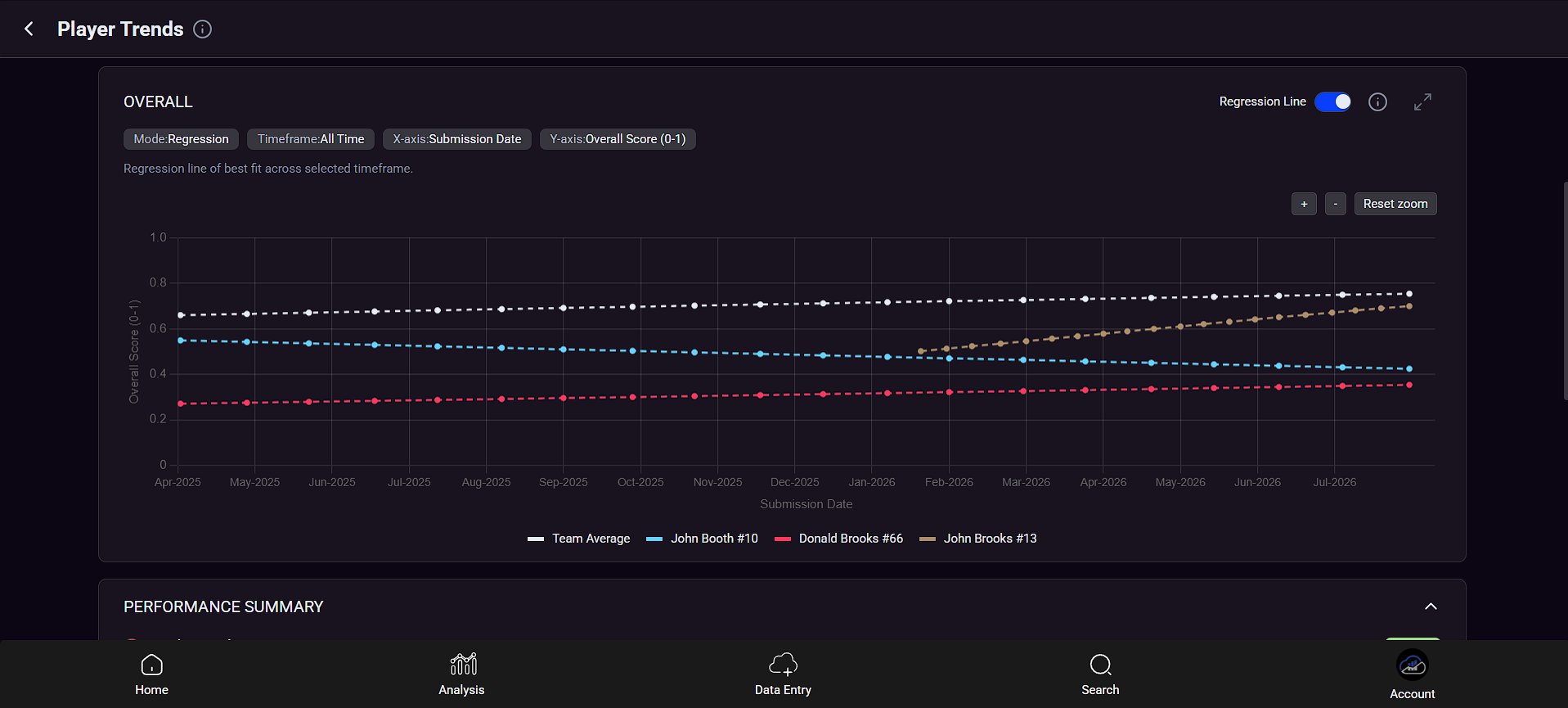Open the Data Entry cloud icon
Image resolution: width=1568 pixels, height=708 pixels.
coord(783,664)
